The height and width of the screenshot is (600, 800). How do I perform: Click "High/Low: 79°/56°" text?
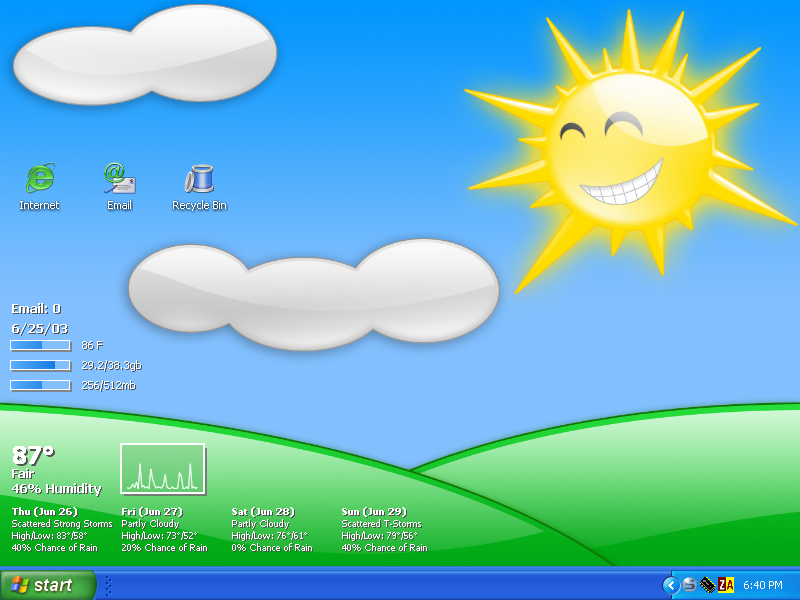tap(380, 536)
